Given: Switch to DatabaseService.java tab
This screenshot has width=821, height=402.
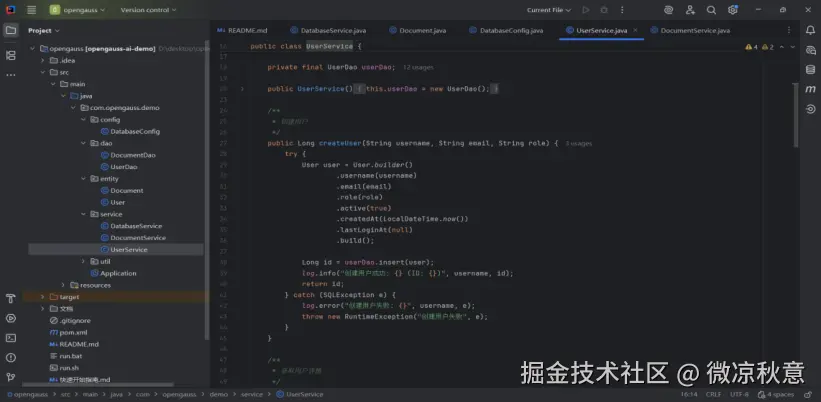Looking at the screenshot, I should (328, 30).
